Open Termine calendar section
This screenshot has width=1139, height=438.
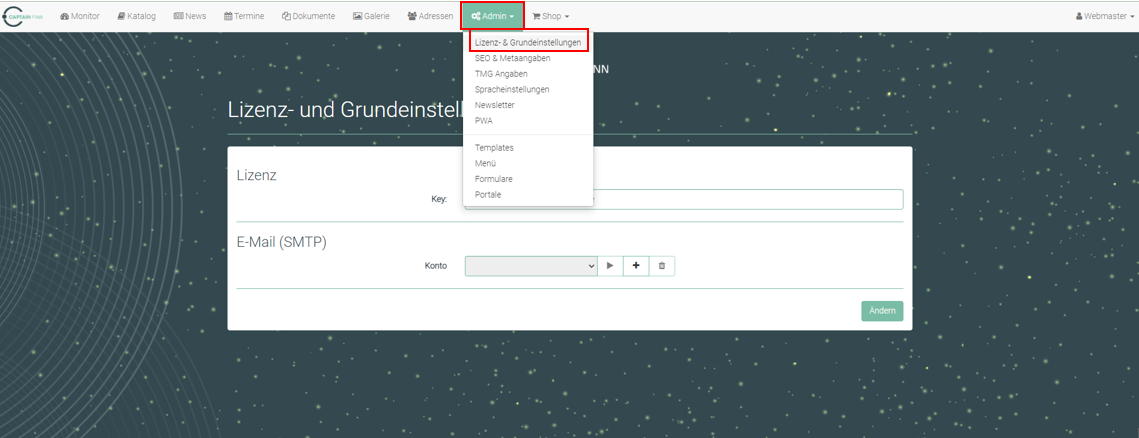coord(244,16)
